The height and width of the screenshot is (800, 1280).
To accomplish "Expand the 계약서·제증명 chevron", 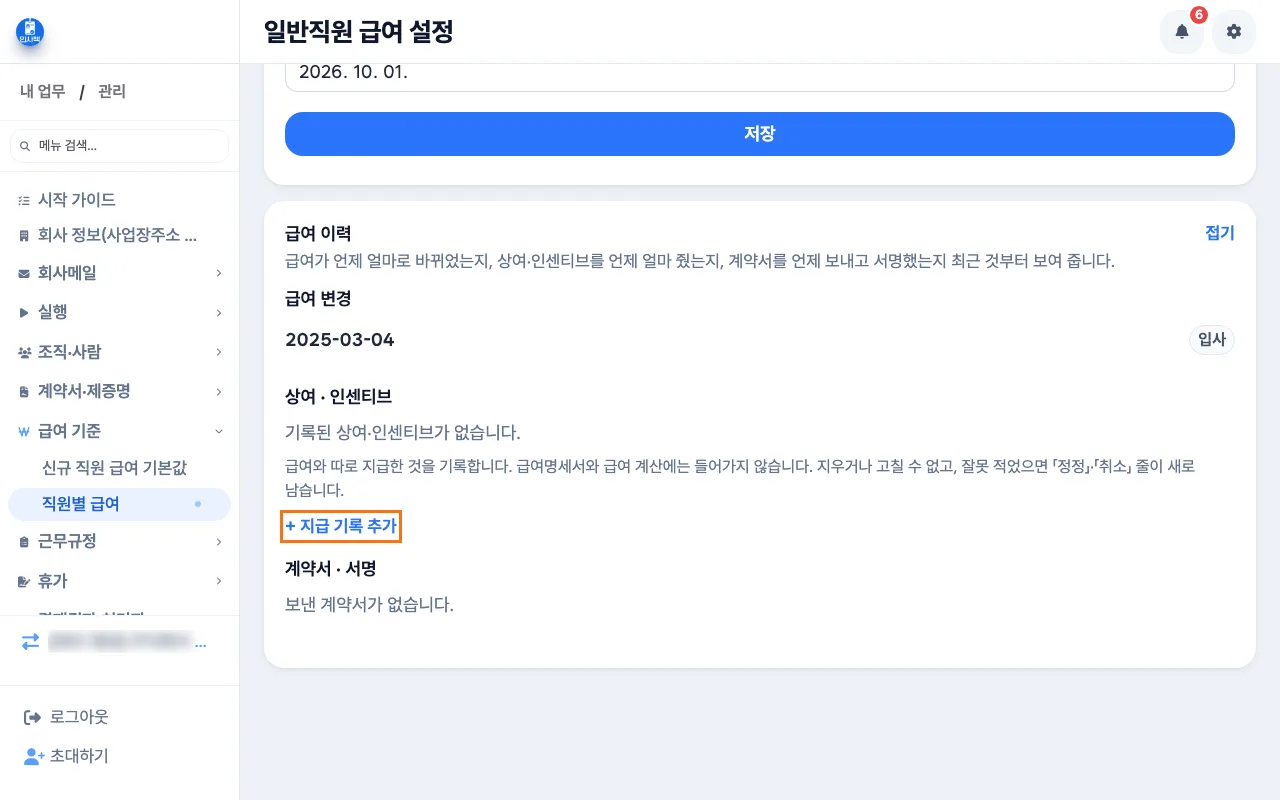I will point(218,392).
